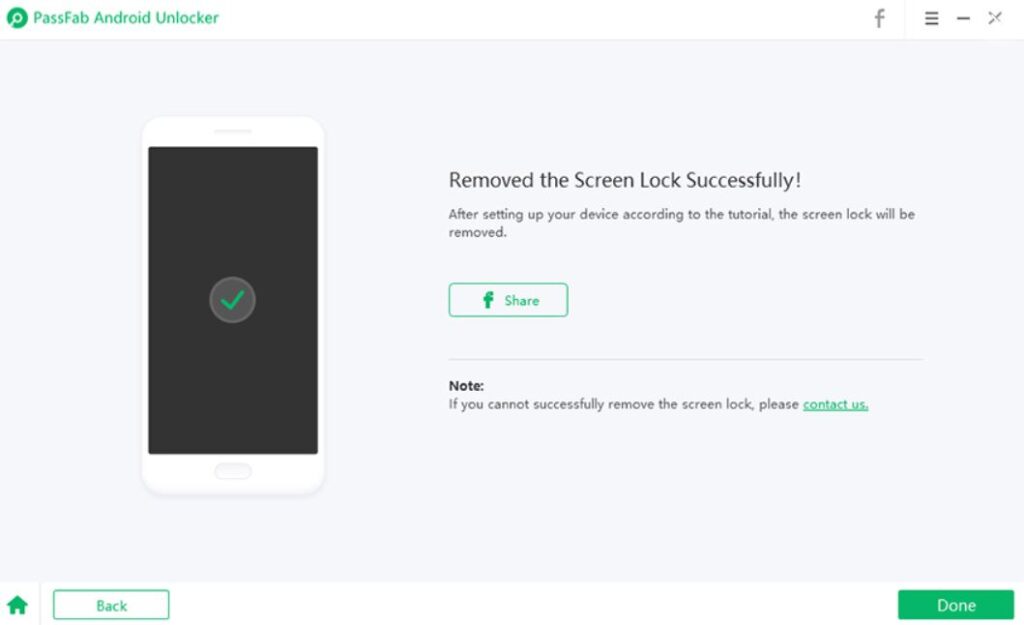Click the green checkmark success icon
This screenshot has height=625, width=1024.
pyautogui.click(x=233, y=300)
